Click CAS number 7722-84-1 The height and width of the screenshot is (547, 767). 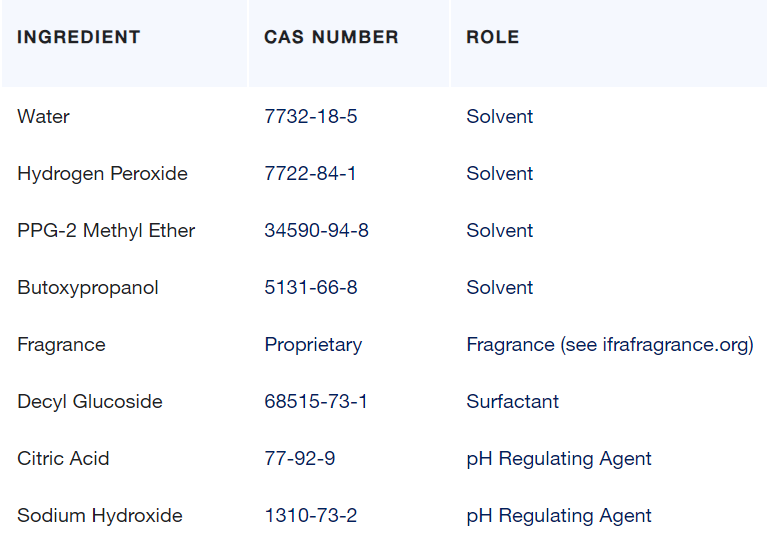pos(310,173)
